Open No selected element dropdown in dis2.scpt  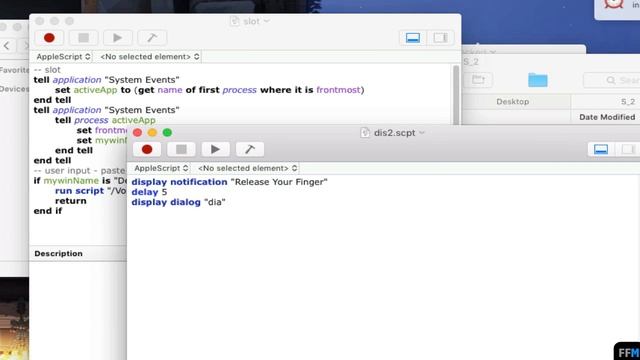[x=247, y=168]
